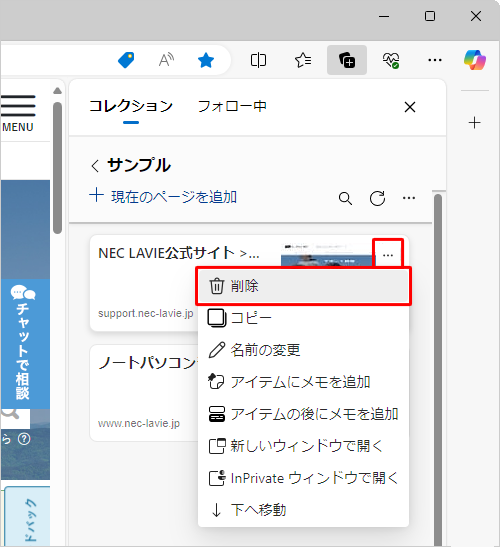Viewport: 500px width, 547px height.
Task: Select InPrivate ウィンドウで開く
Action: click(304, 478)
